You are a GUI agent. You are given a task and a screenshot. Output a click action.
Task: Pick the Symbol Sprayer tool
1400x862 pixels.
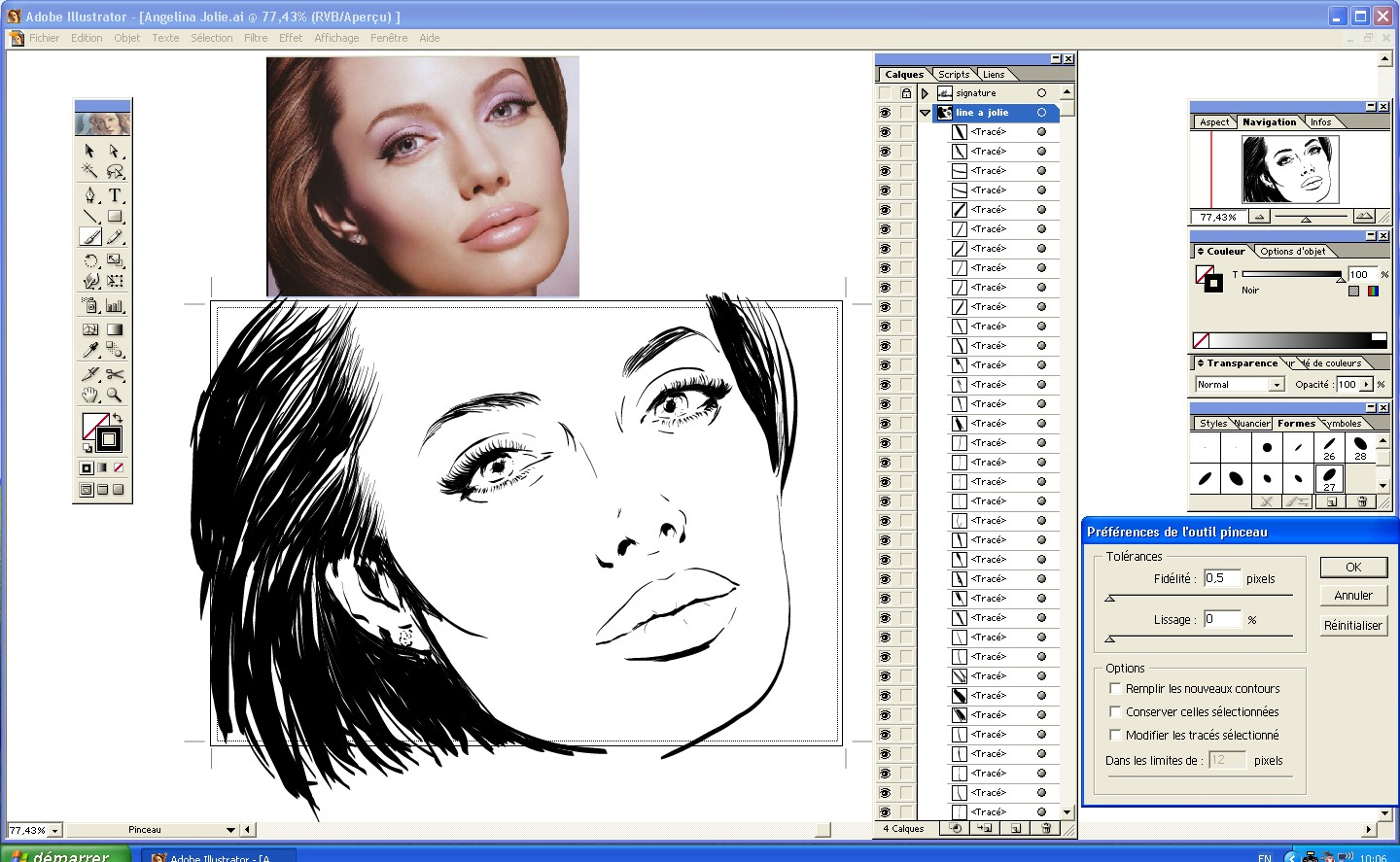[90, 305]
